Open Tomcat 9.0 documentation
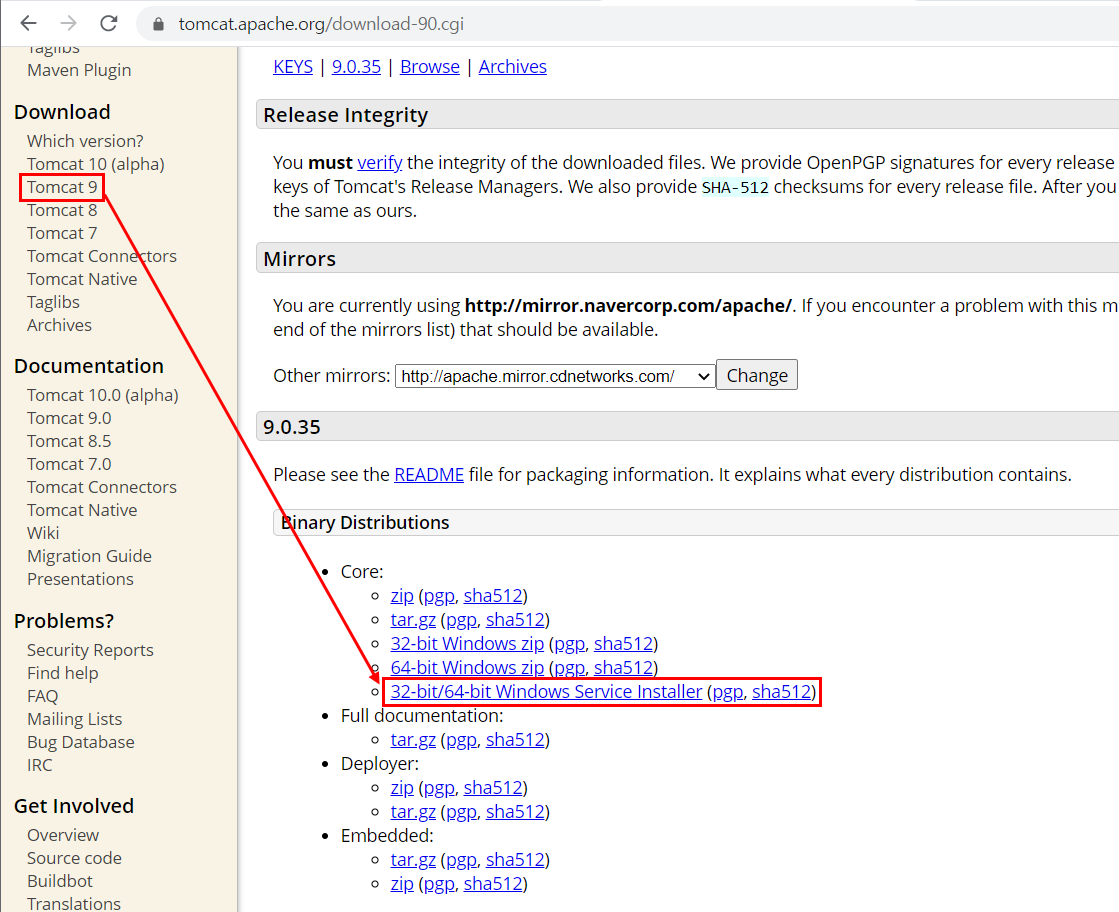This screenshot has height=912, width=1119. [x=69, y=418]
